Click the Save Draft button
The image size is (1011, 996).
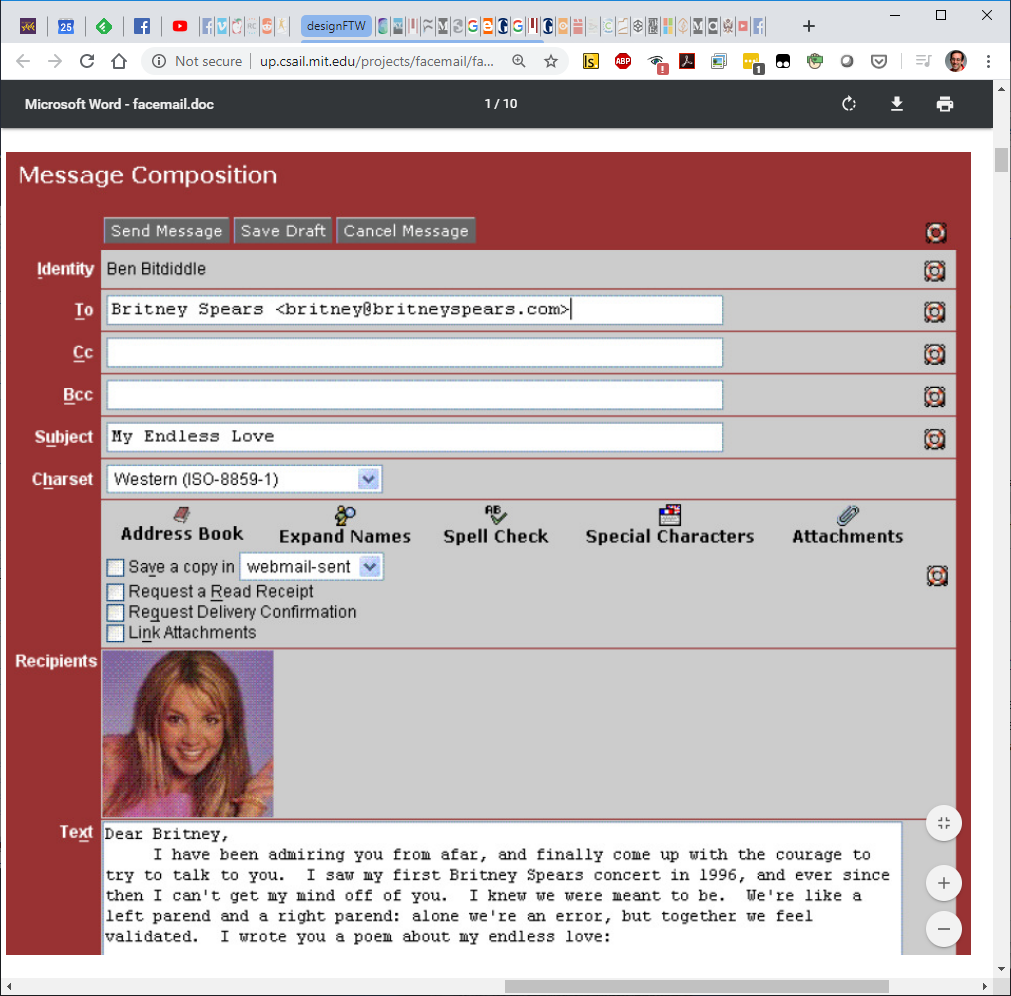pos(283,231)
